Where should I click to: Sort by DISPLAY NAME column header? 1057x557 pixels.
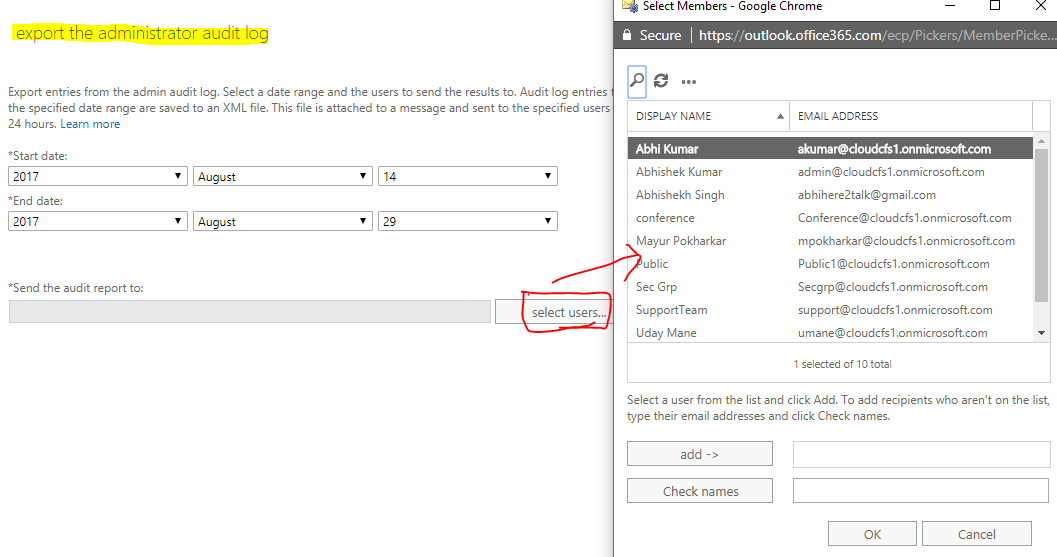(708, 116)
